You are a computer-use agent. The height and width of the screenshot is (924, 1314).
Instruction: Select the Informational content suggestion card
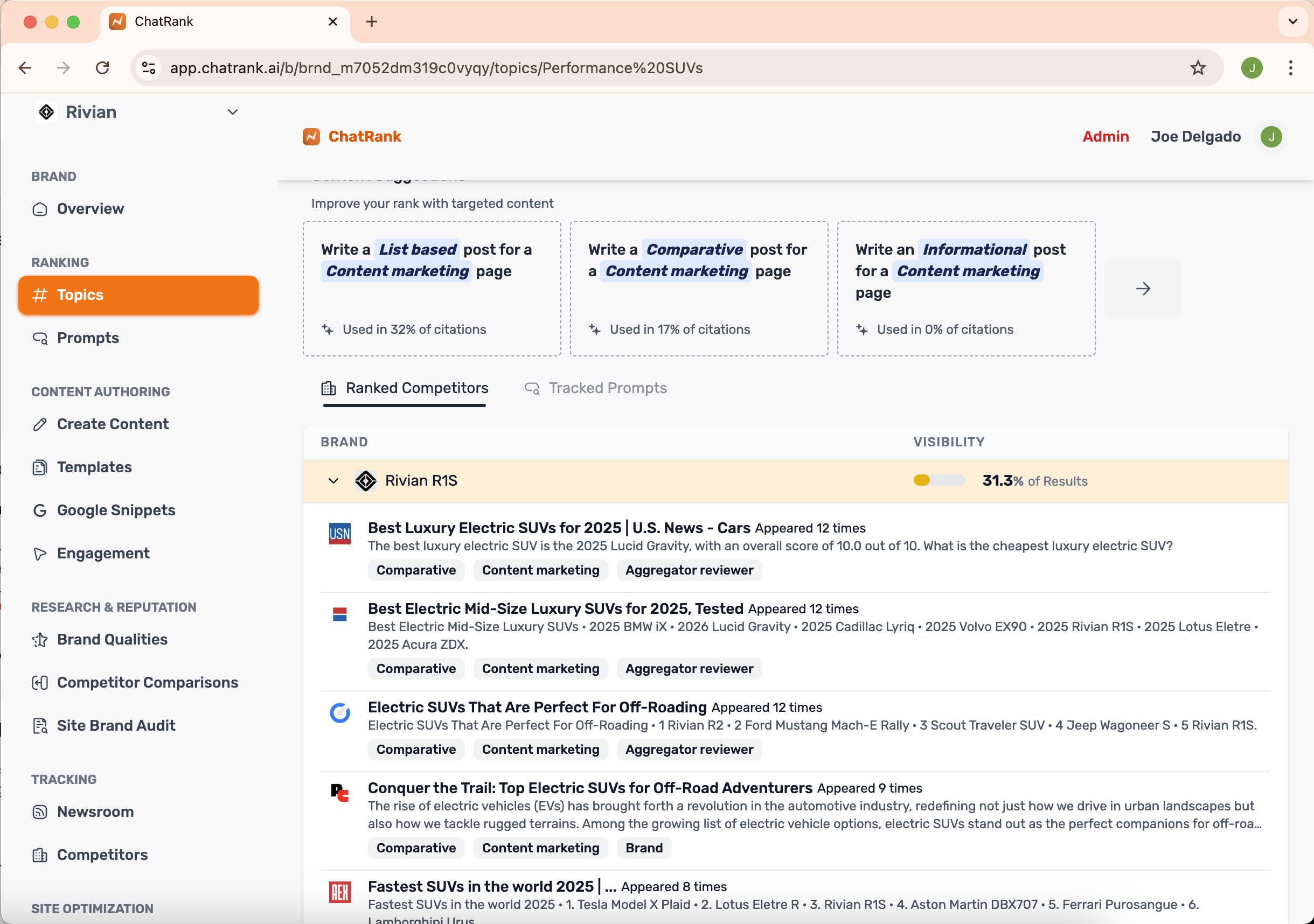(x=966, y=289)
